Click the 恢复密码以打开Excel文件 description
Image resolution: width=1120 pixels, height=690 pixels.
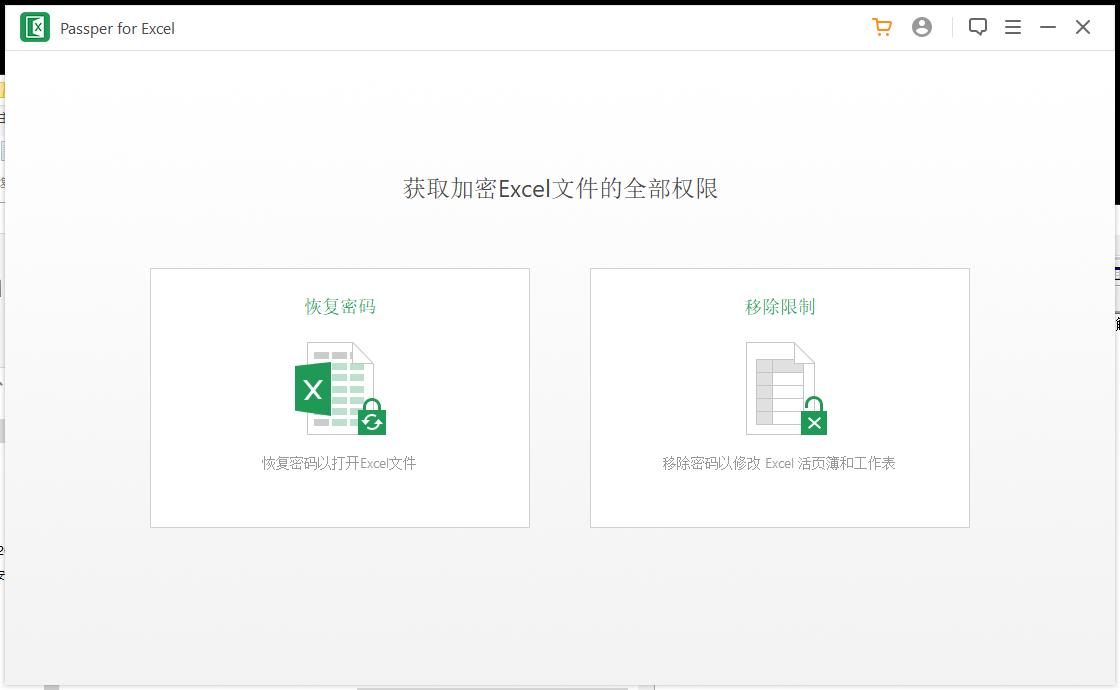[339, 463]
